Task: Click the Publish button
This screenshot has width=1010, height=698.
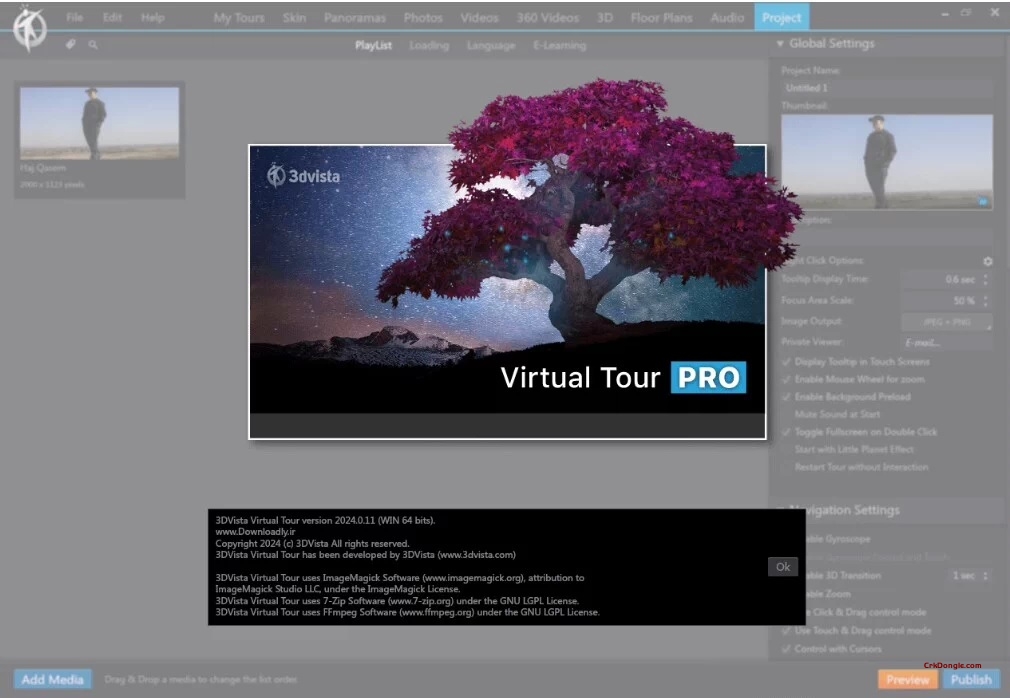Action: tap(971, 679)
